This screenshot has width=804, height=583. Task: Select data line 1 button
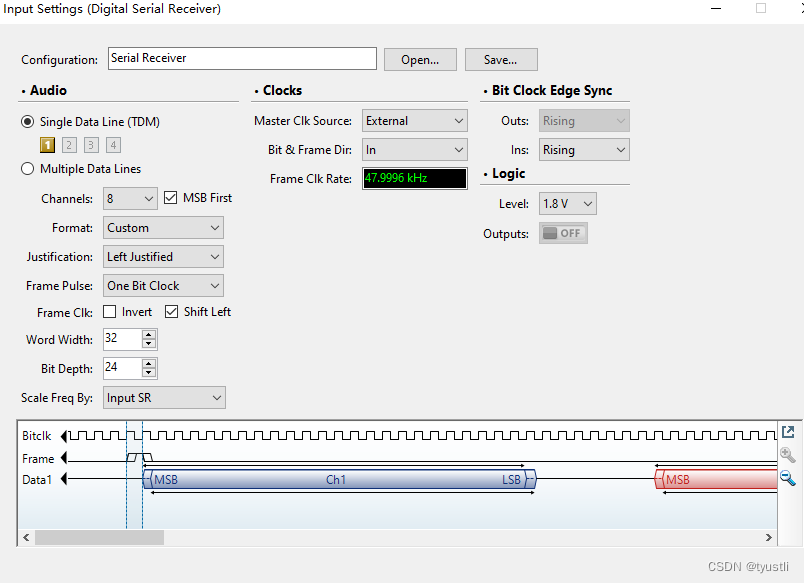(x=47, y=144)
